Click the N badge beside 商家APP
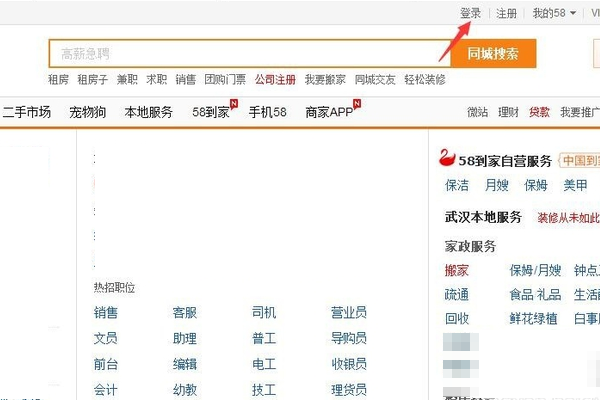600x400 pixels. coord(357,103)
